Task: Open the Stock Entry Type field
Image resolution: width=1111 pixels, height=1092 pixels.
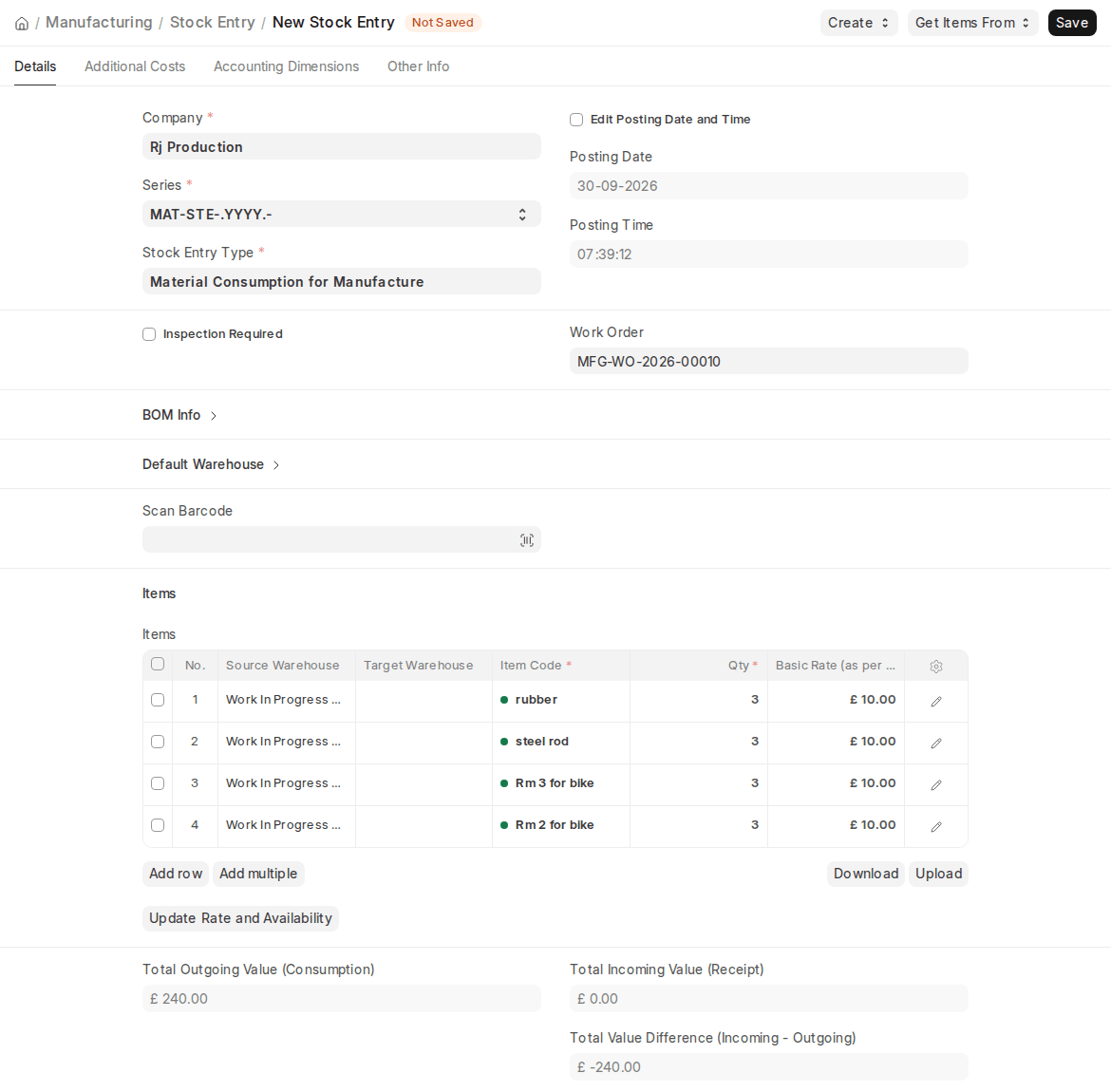Action: coord(342,281)
